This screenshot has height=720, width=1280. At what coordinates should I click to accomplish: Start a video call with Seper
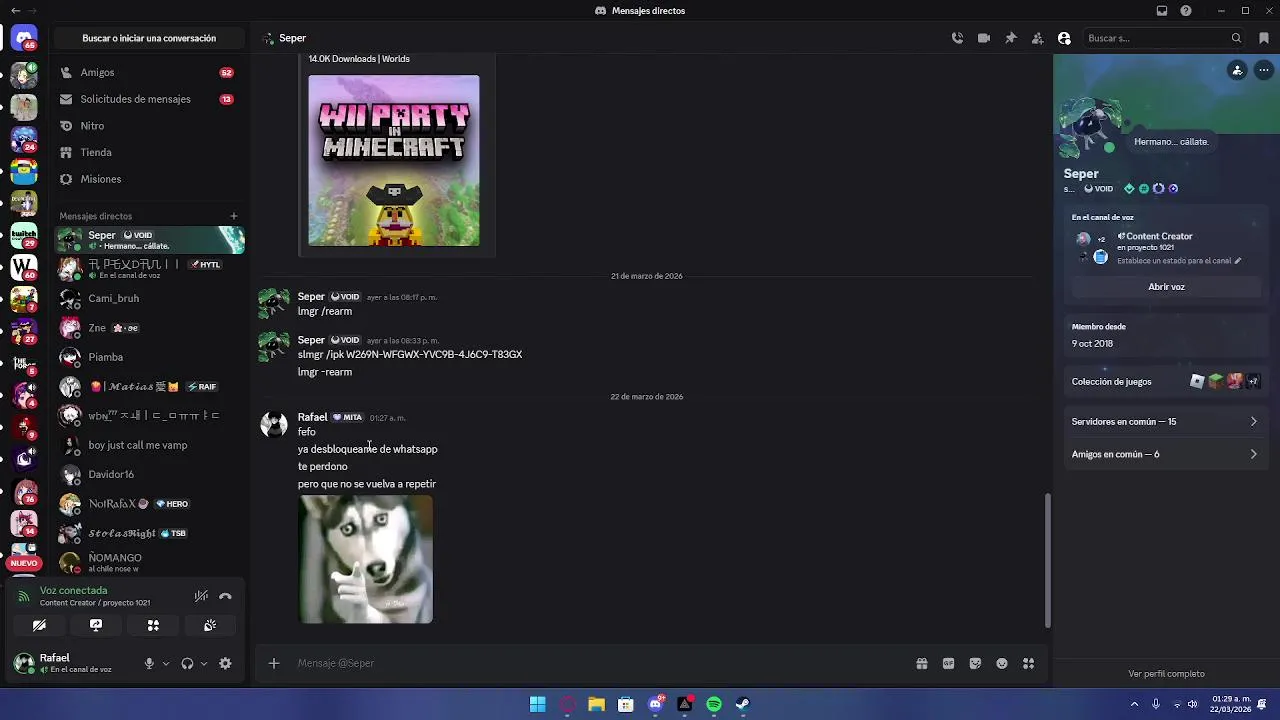tap(984, 38)
